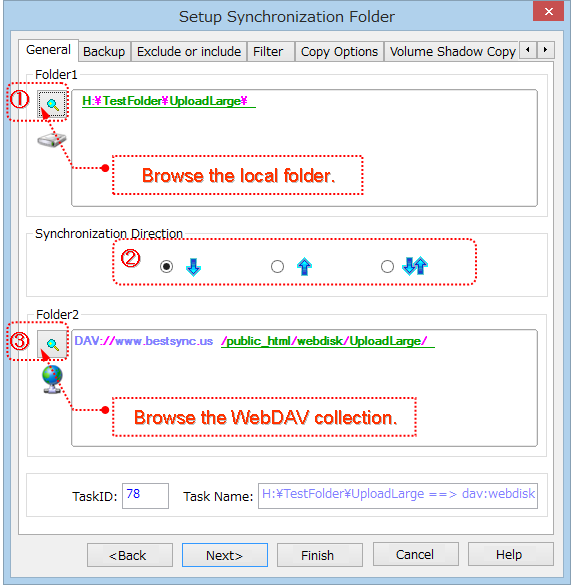The height and width of the screenshot is (585, 571).
Task: Select the downward sync direction radio button
Action: 166,267
